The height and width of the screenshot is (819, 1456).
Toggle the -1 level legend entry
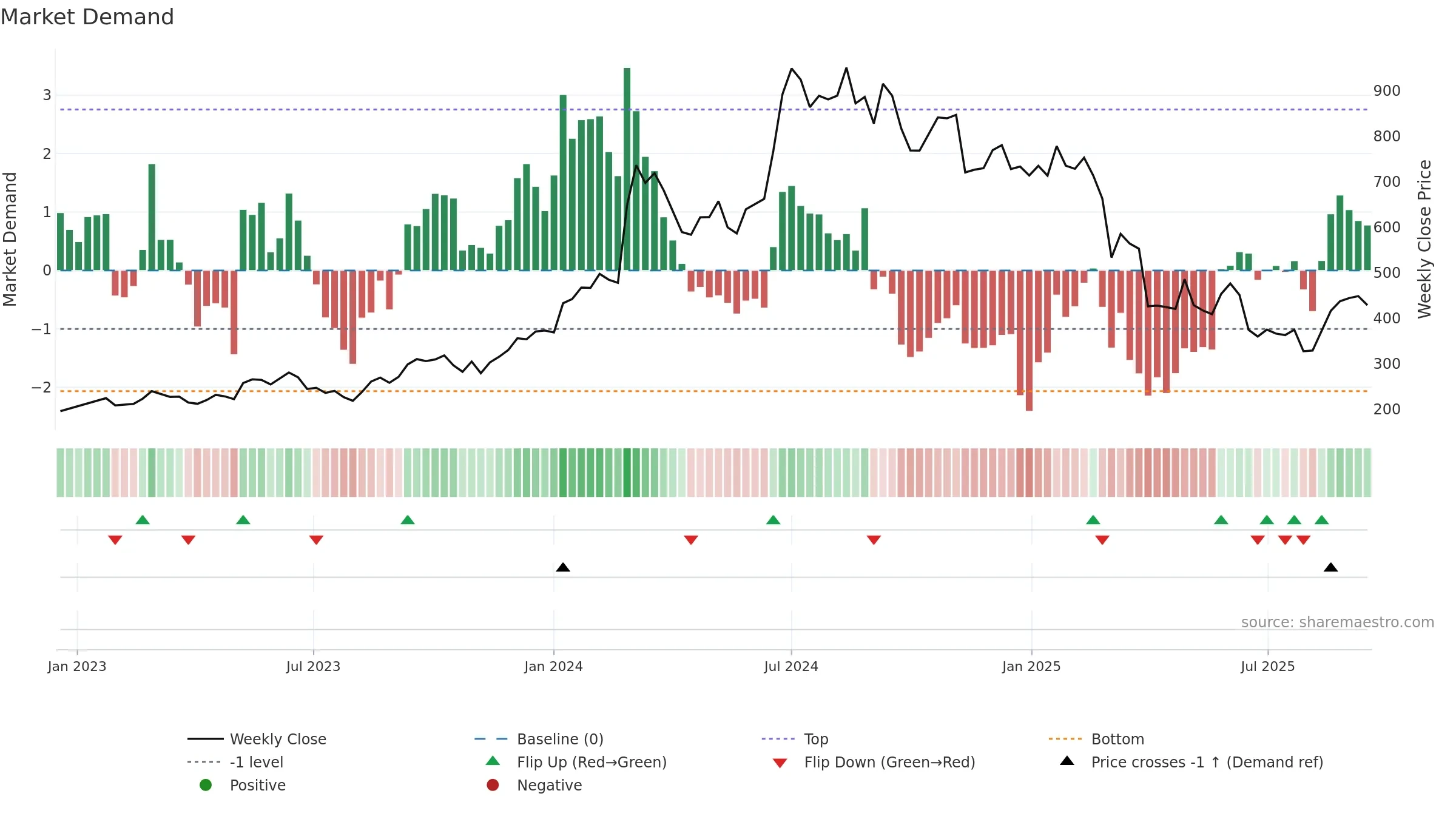tap(235, 762)
